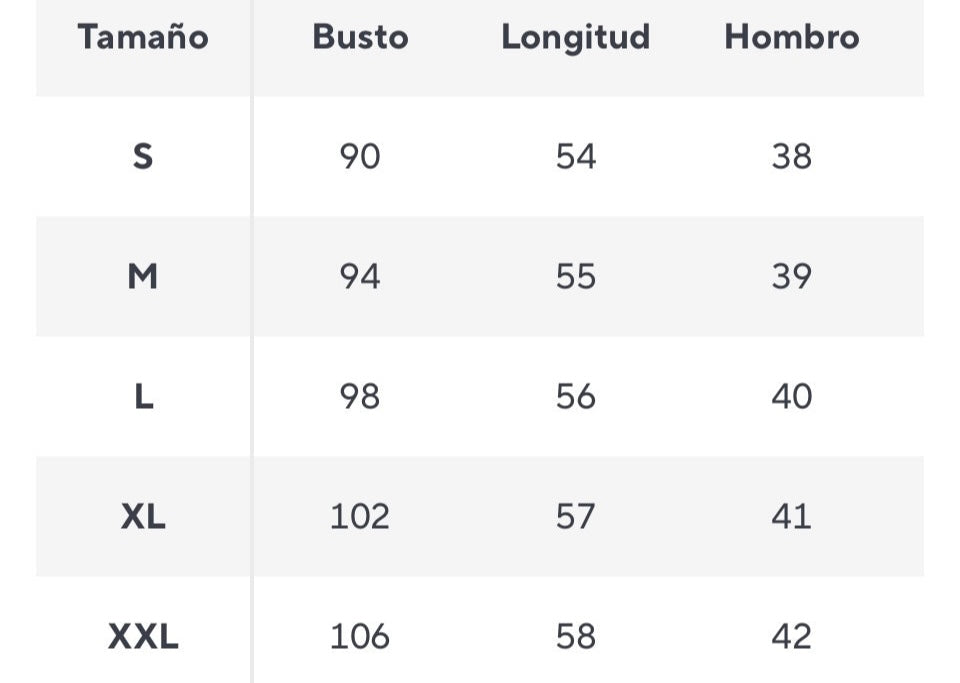Viewport: 960px width, 683px height.
Task: Click bust value 98 for size L
Action: 360,396
